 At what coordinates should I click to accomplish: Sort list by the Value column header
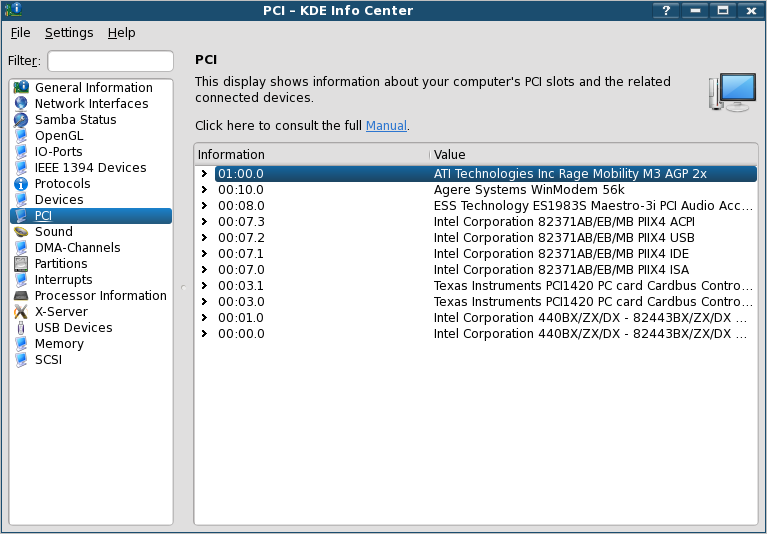pyautogui.click(x=592, y=155)
